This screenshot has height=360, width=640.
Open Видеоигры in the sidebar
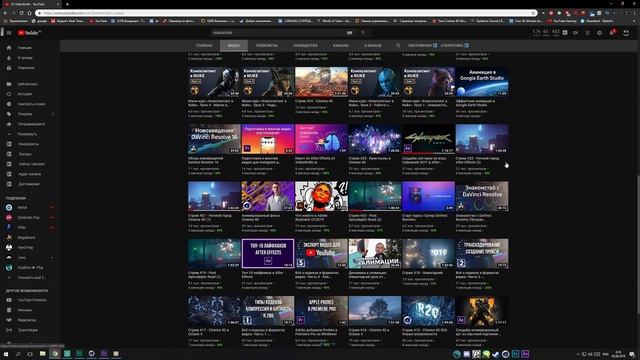point(30,320)
